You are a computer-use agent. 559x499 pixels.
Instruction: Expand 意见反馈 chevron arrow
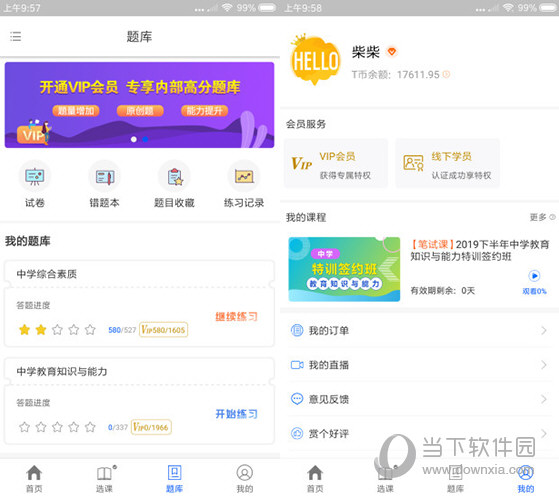point(544,399)
